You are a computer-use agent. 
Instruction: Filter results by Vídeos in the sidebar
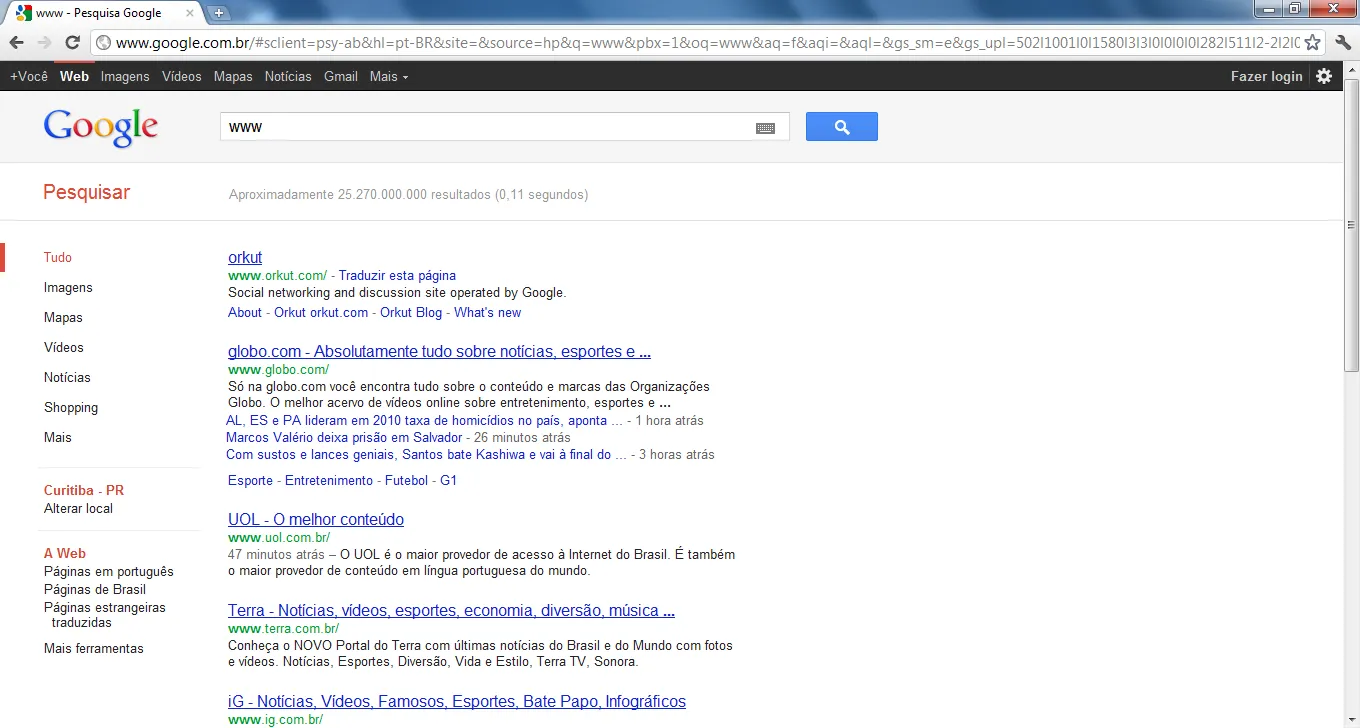point(64,347)
